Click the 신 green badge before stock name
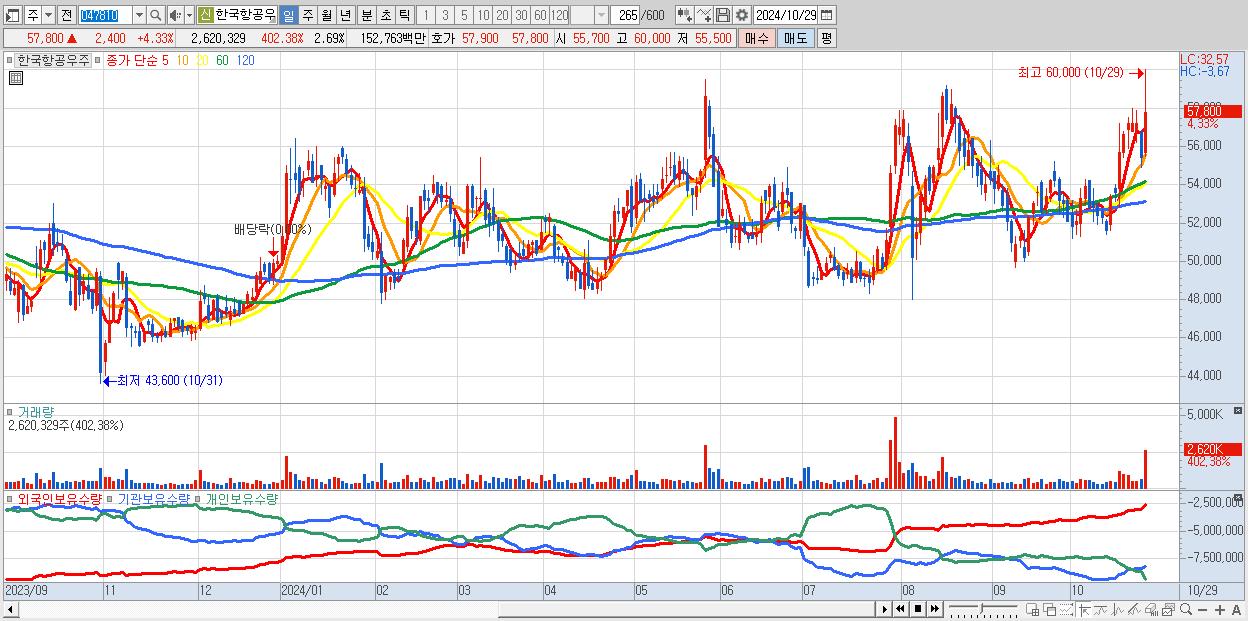The image size is (1248, 621). 205,15
